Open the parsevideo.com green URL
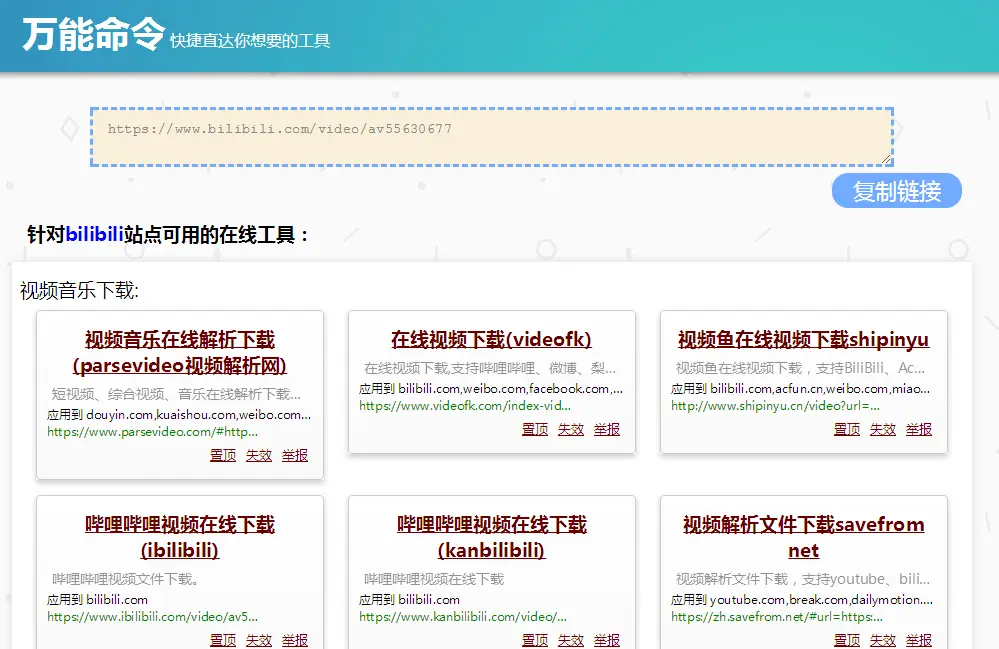999x649 pixels. (152, 432)
